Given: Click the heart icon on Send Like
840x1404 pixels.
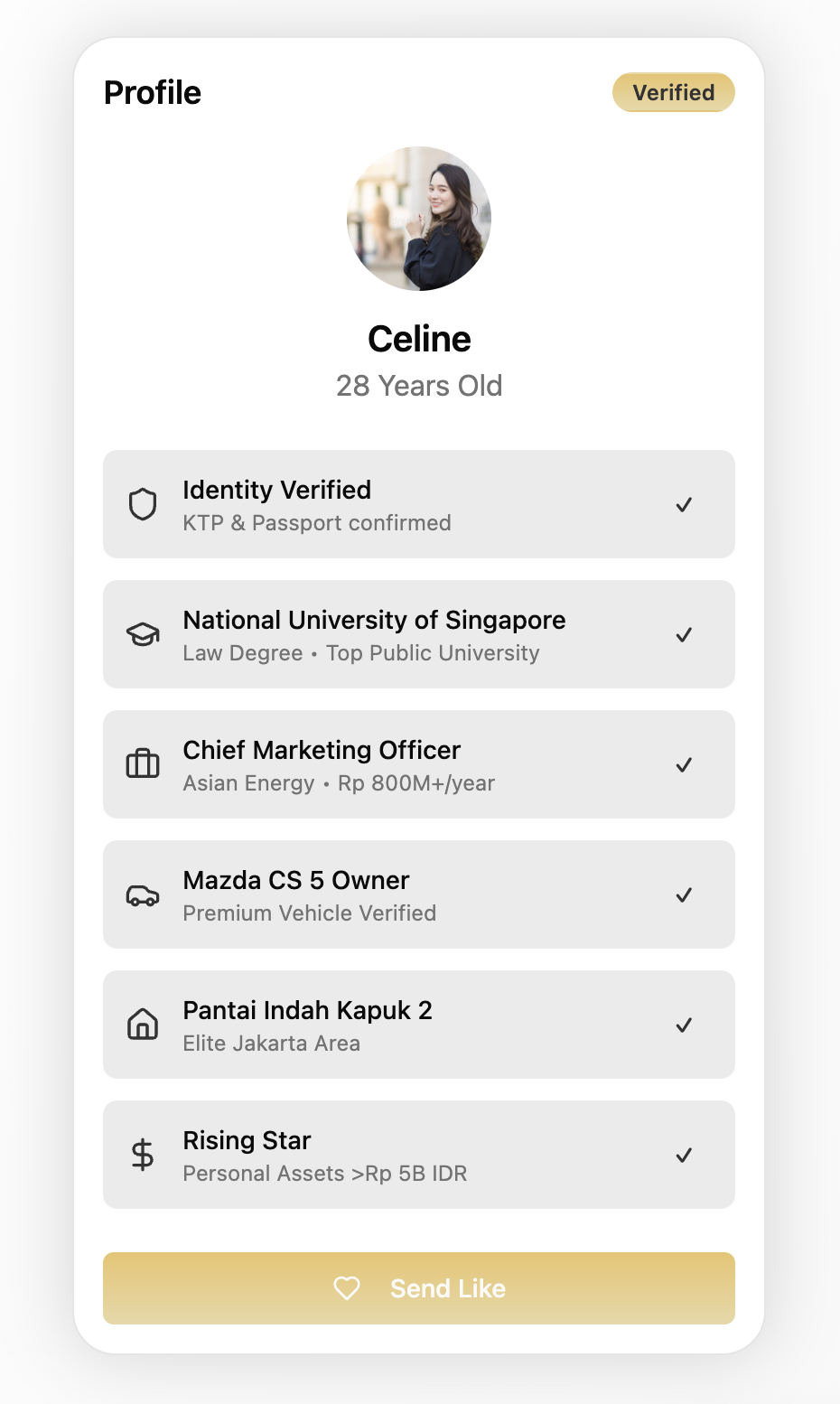Looking at the screenshot, I should 347,1288.
